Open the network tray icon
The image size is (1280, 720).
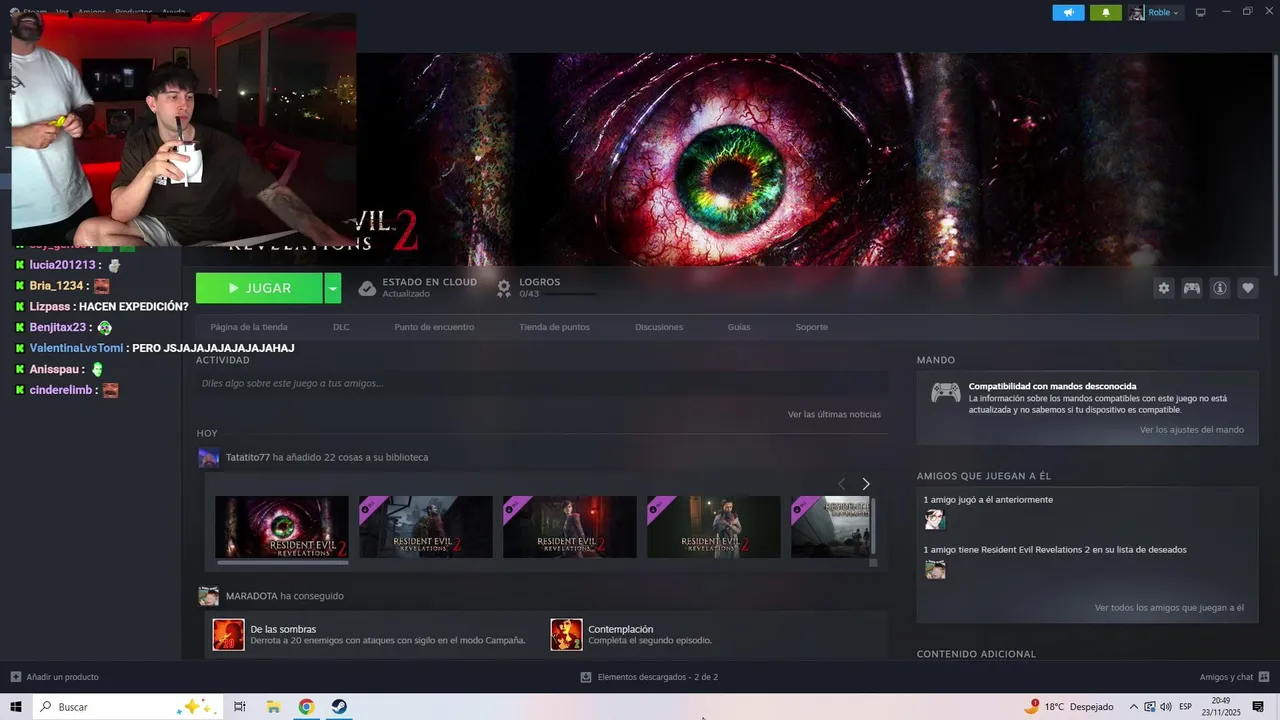[x=1150, y=707]
